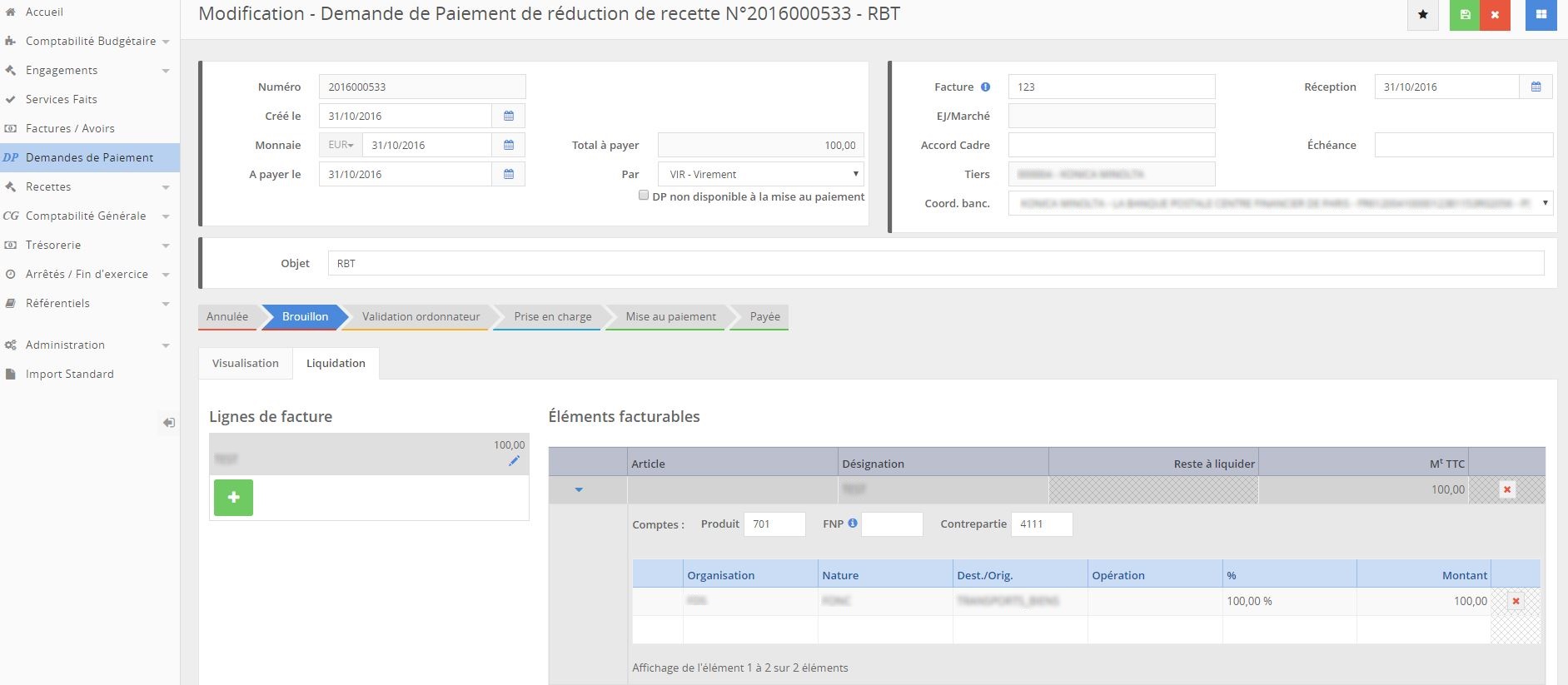This screenshot has height=685, width=1568.
Task: Open the 'VIR - Virement' payment mode dropdown
Action: click(760, 175)
